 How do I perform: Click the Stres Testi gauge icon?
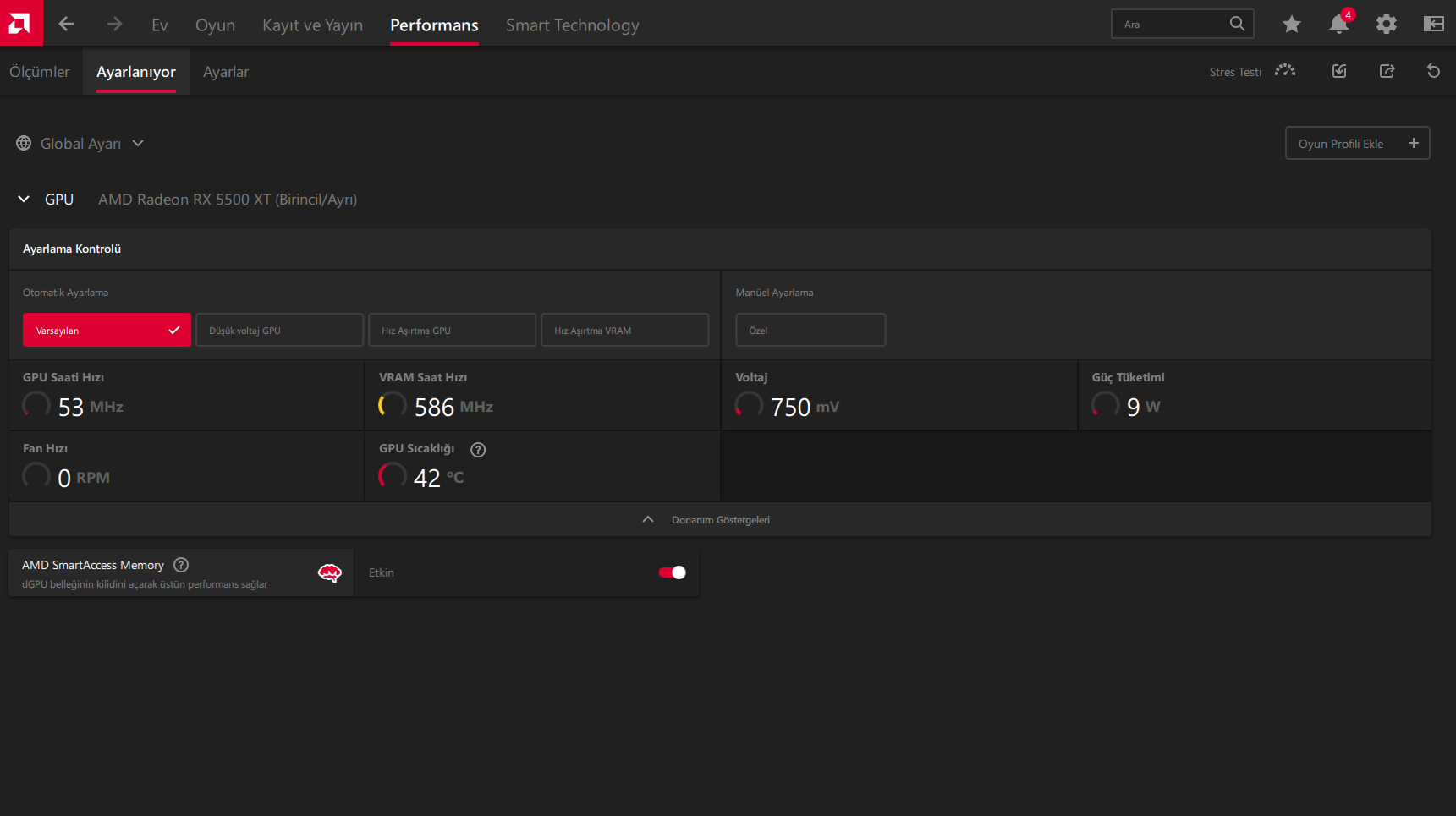(x=1285, y=71)
